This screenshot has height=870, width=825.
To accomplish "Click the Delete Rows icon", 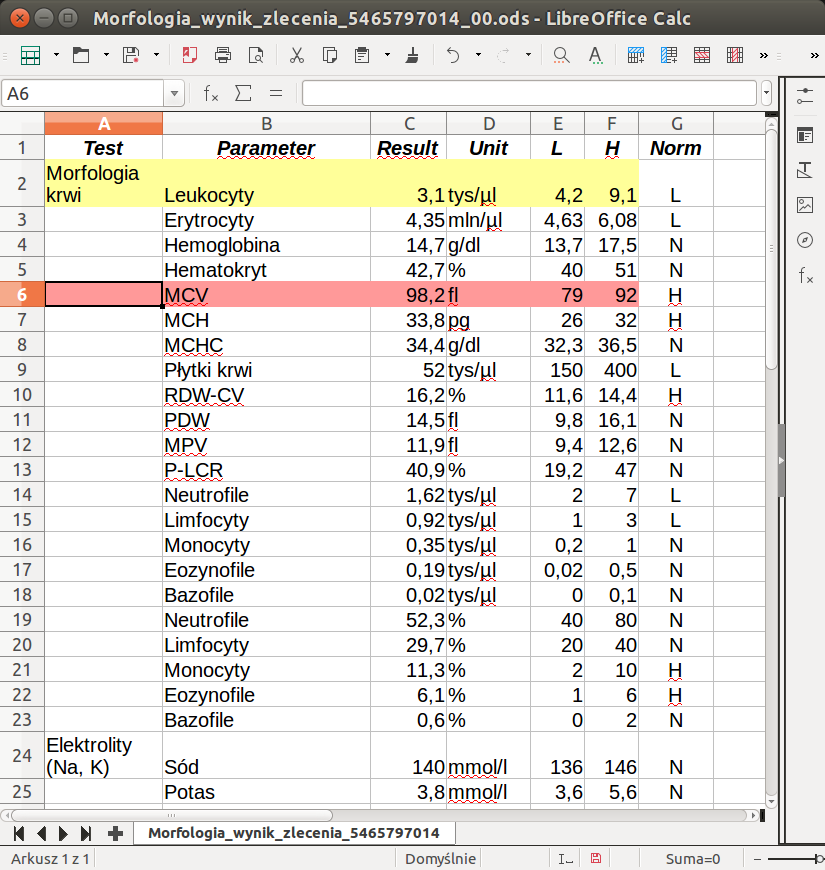I will (x=702, y=55).
